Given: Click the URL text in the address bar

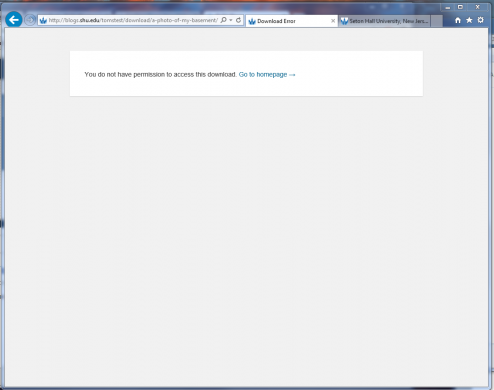Looking at the screenshot, I should click(x=133, y=20).
